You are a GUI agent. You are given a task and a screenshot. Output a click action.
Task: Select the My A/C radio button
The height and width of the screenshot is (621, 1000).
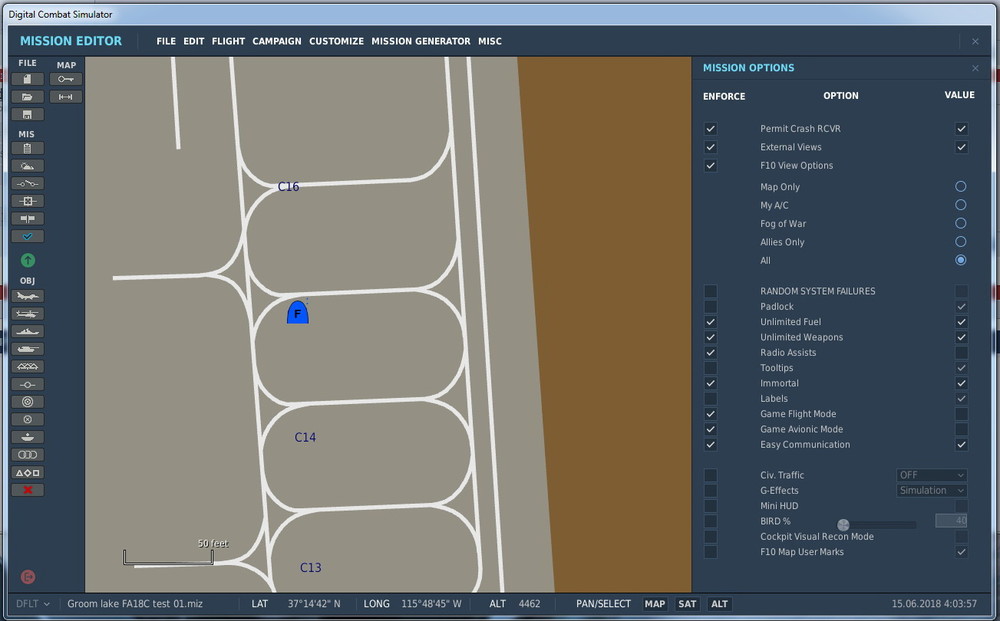960,205
